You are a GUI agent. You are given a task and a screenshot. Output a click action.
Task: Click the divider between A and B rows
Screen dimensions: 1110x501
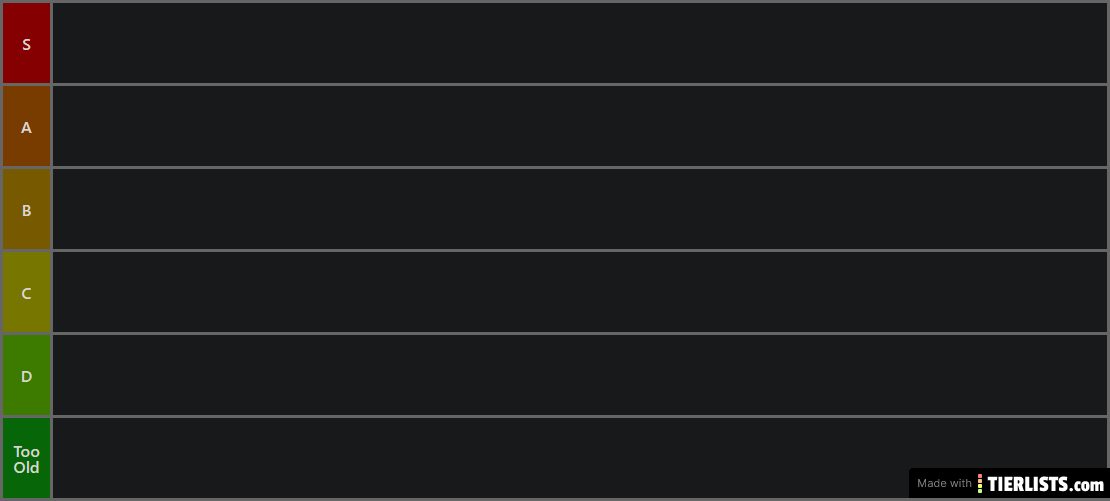pyautogui.click(x=579, y=167)
